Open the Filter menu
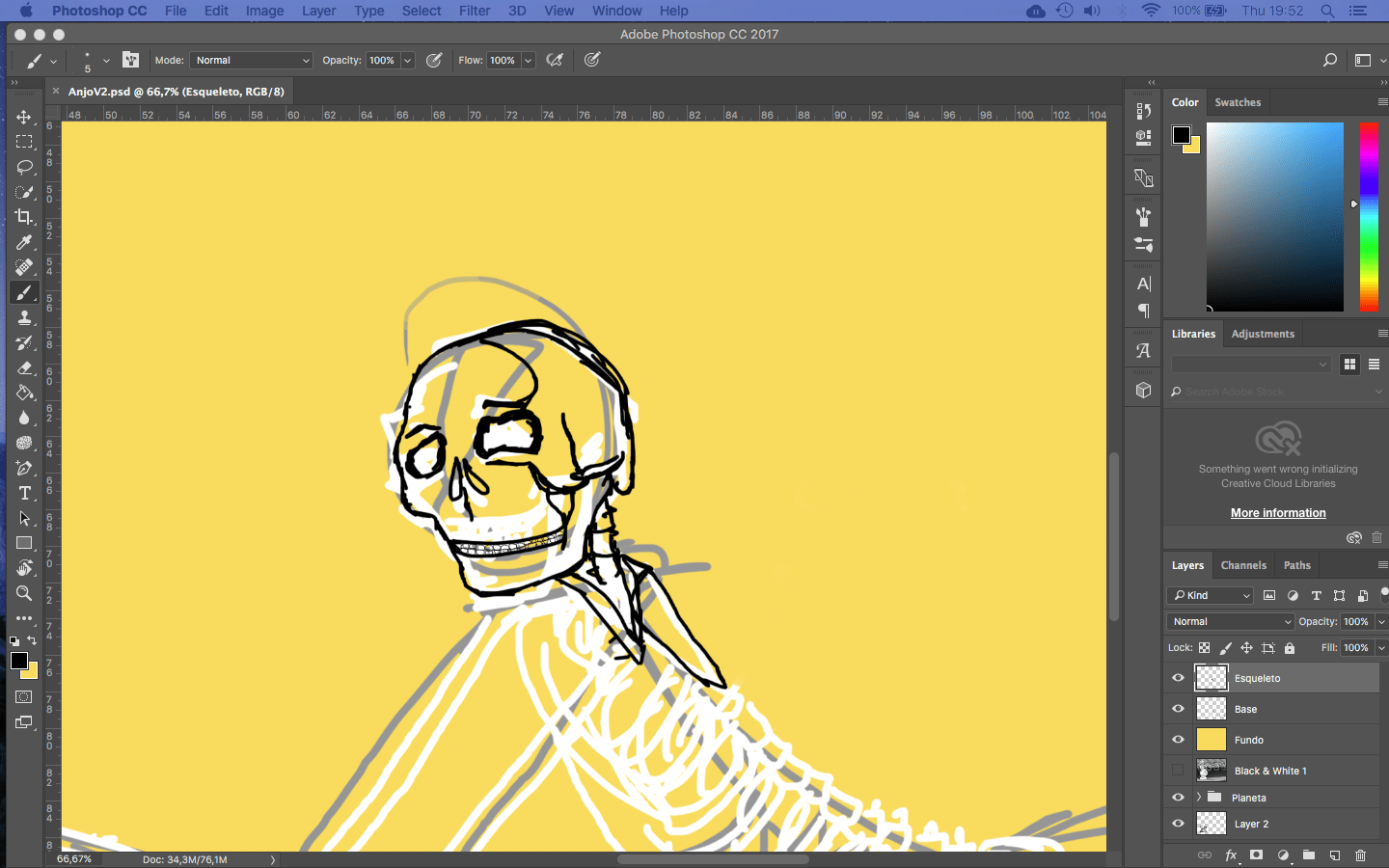Screen dimensions: 1389x868 (x=474, y=11)
